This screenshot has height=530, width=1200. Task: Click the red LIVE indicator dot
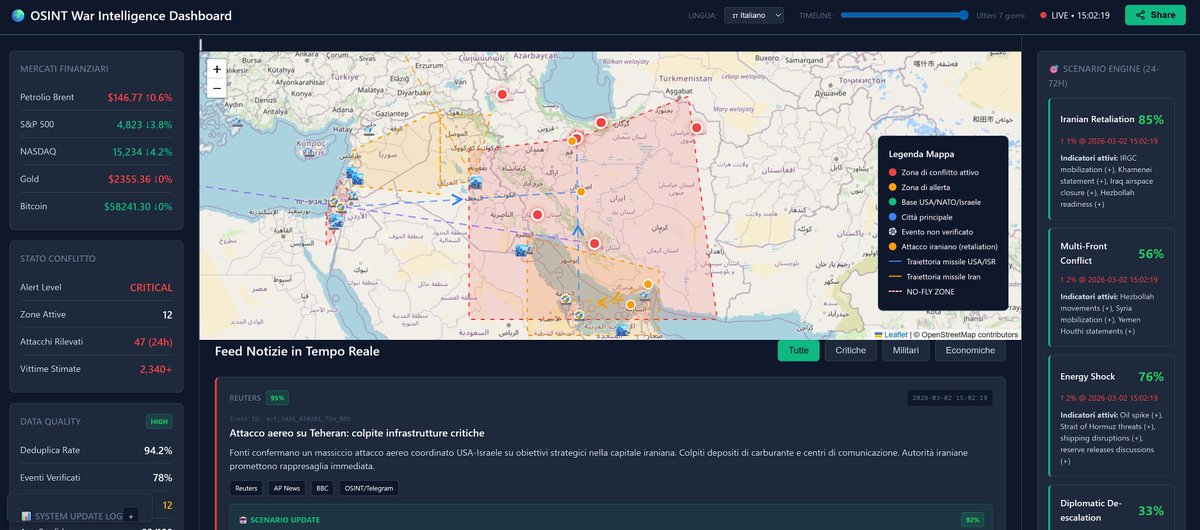click(x=1044, y=15)
